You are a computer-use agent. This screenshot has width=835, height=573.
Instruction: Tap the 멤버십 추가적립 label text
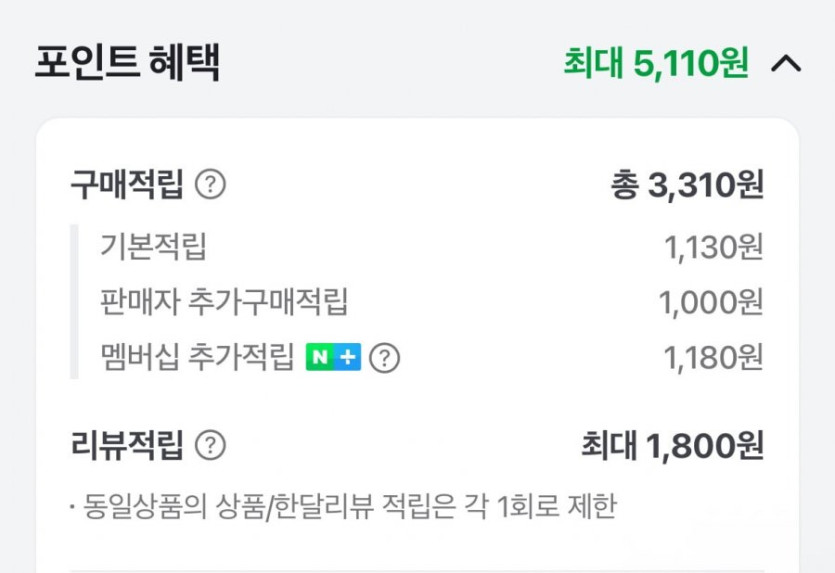[x=197, y=357]
